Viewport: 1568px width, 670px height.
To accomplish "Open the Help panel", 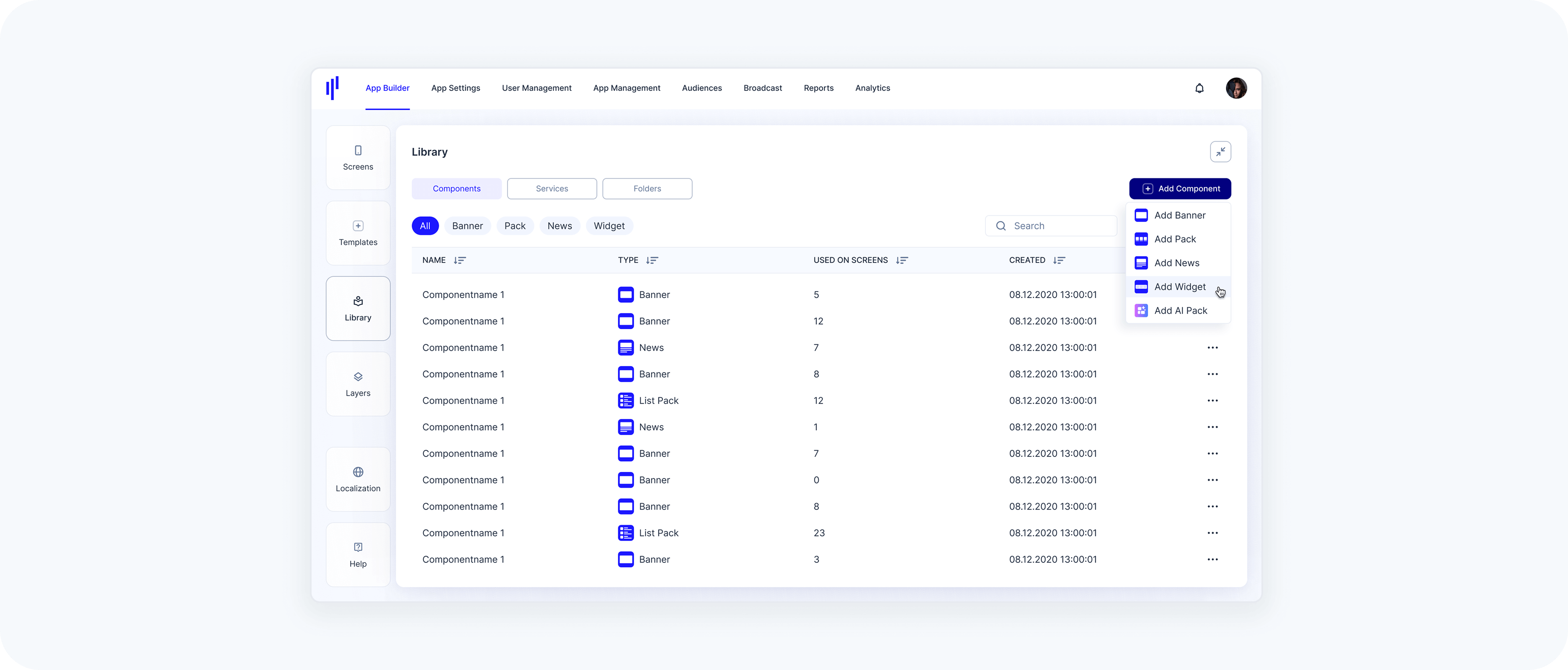I will click(358, 554).
